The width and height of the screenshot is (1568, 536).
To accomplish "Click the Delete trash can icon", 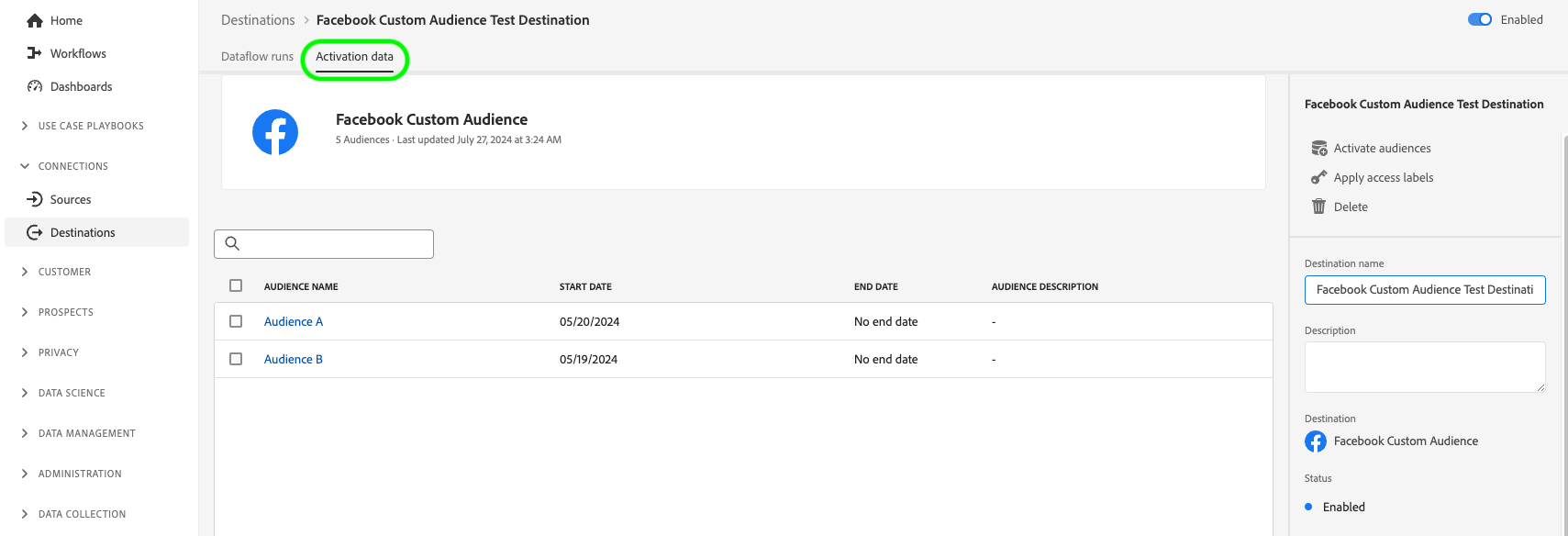I will pos(1319,207).
